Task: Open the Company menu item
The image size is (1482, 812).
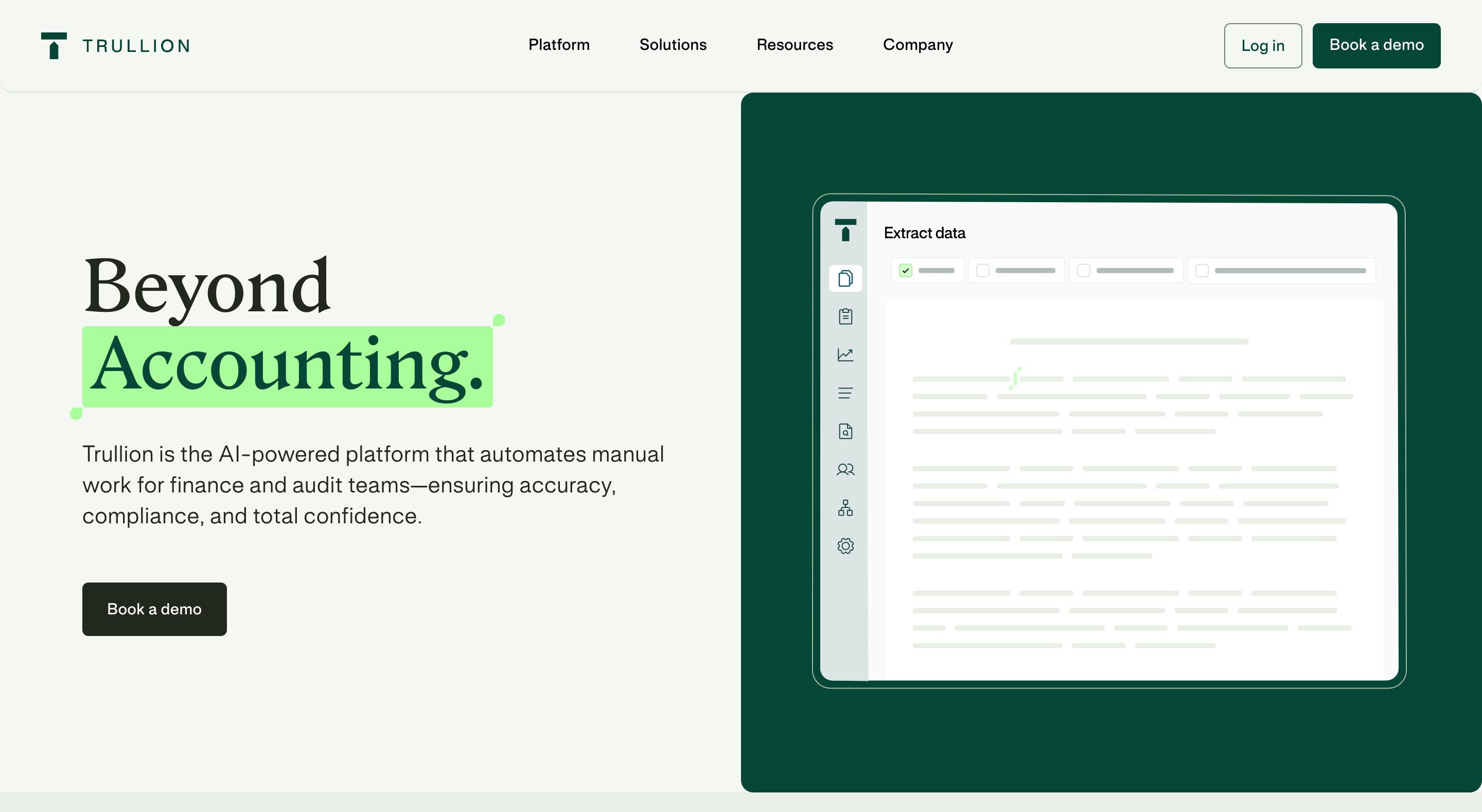Action: (x=918, y=45)
